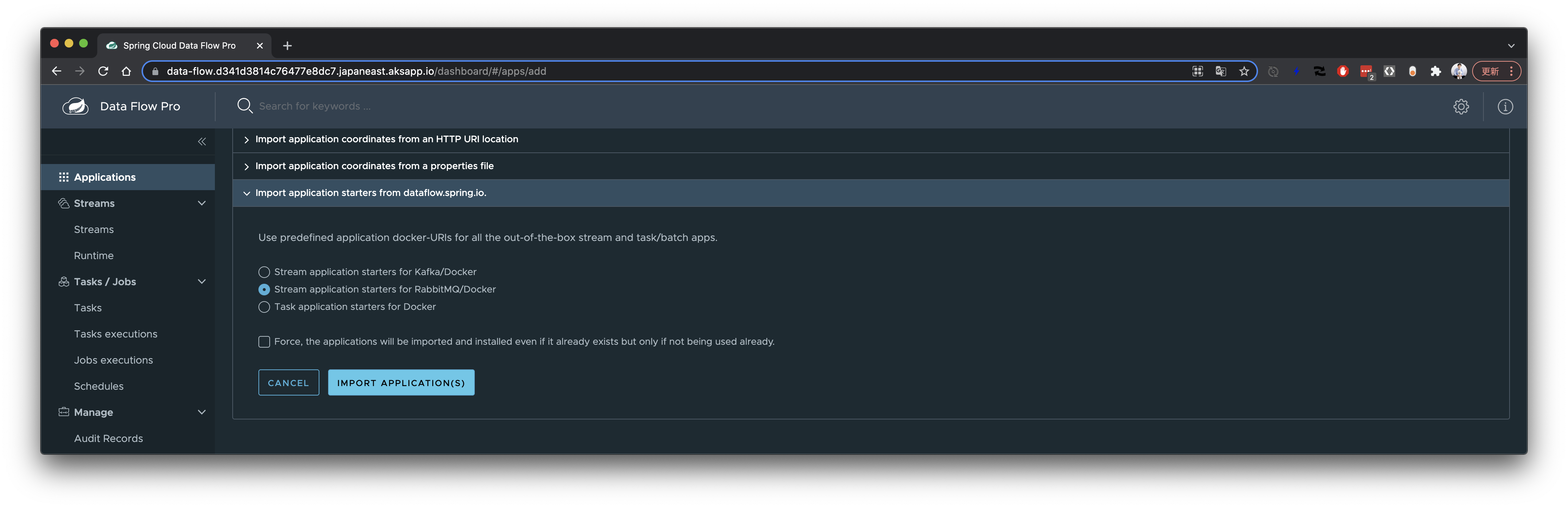Click the search magnifier icon
1568x508 pixels.
245,106
